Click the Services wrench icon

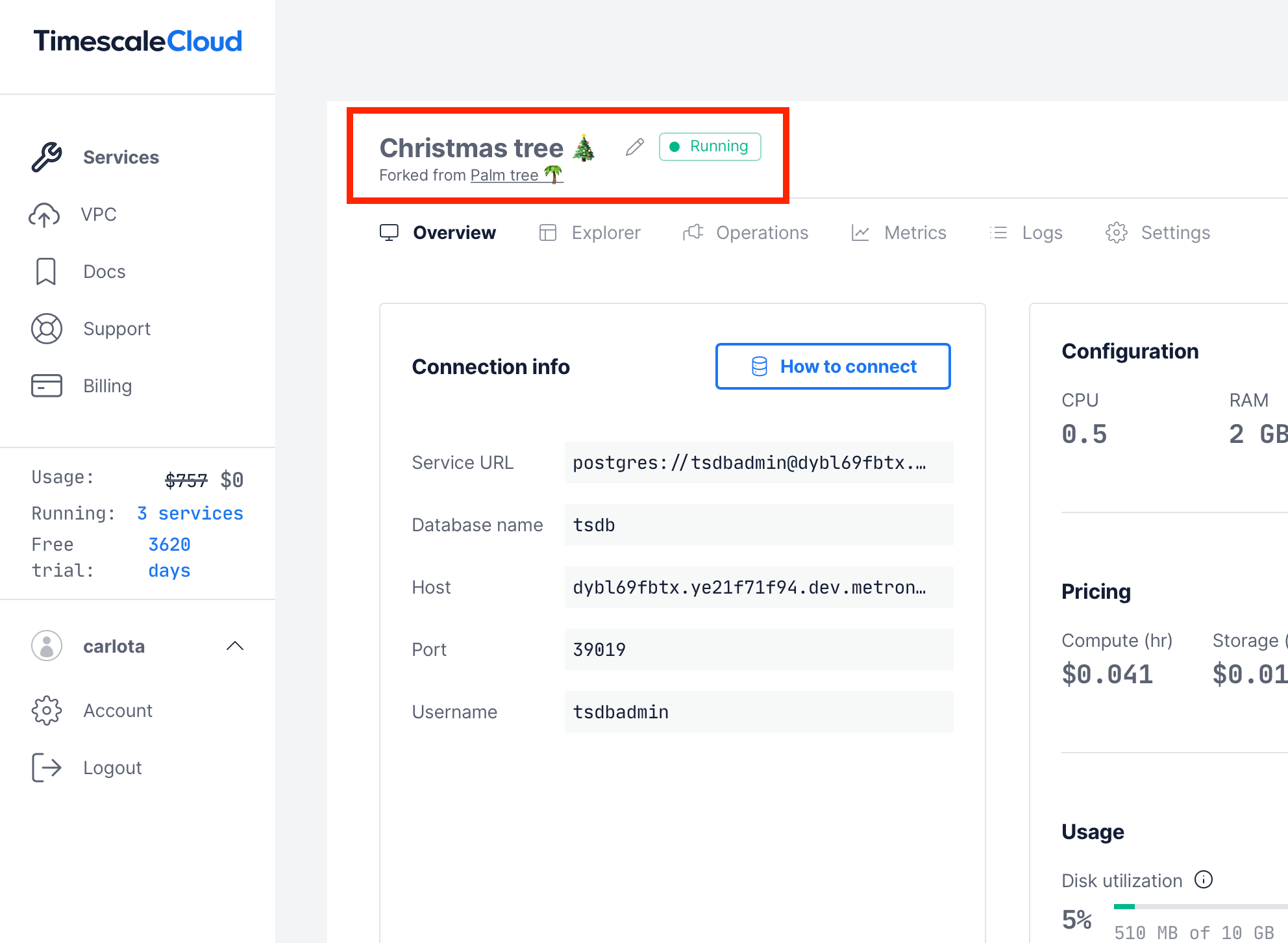click(47, 157)
